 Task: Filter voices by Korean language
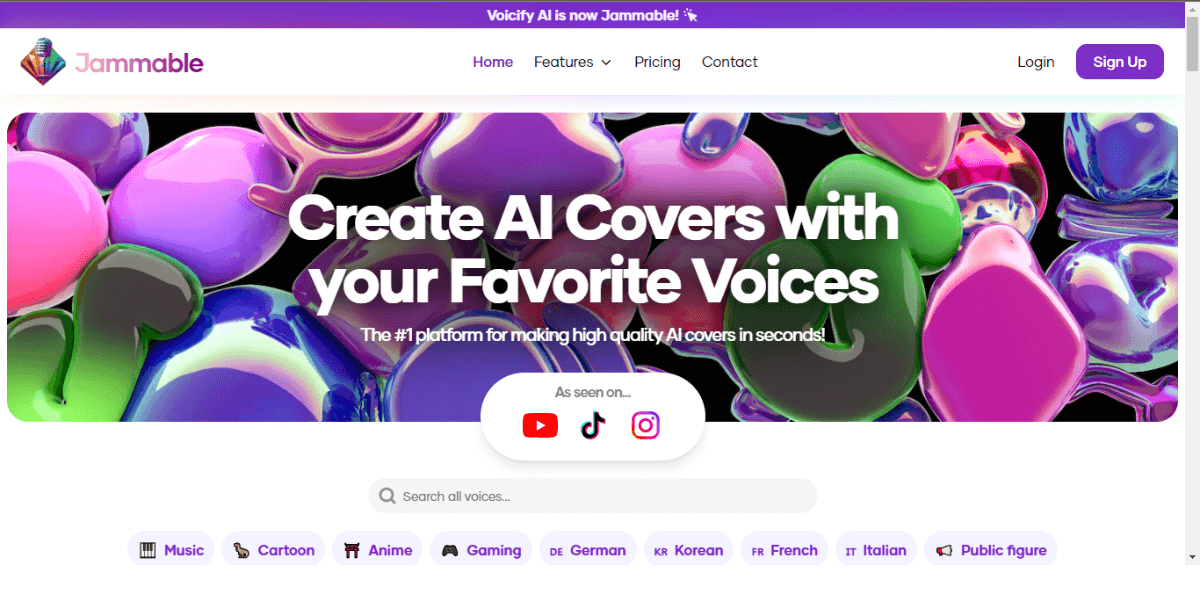[x=689, y=550]
